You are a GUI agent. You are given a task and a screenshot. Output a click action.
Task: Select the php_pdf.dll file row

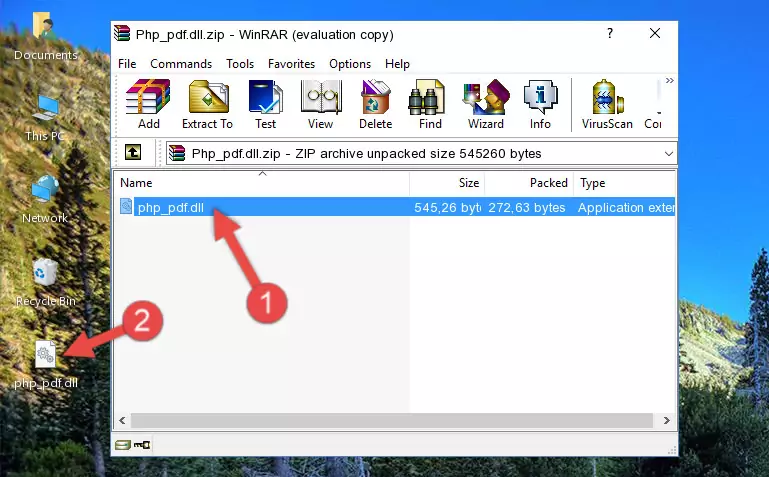pos(395,207)
